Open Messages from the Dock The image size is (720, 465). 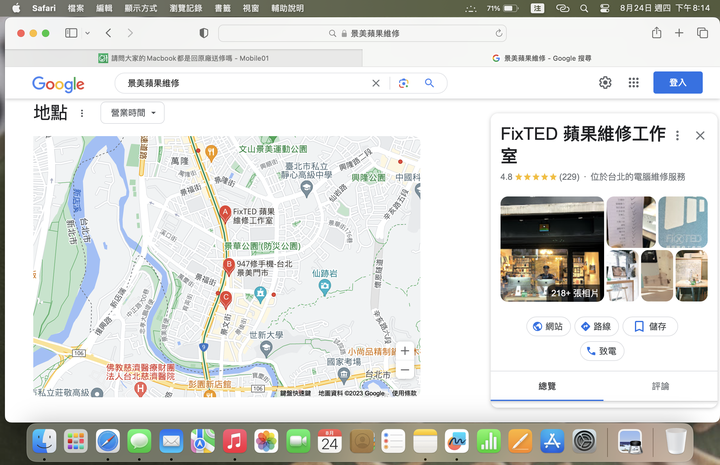pos(139,441)
